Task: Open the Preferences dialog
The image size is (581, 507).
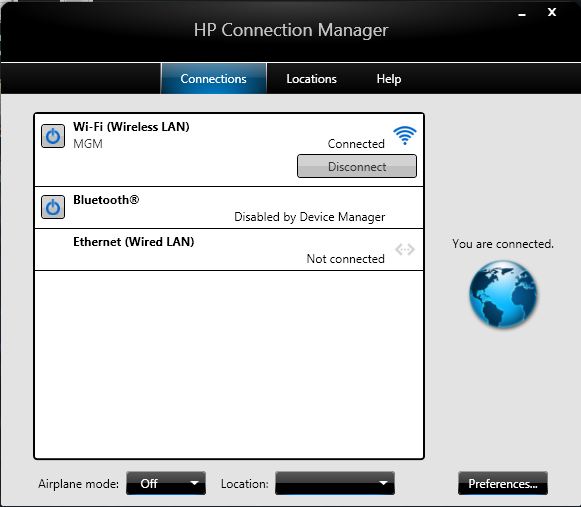Action: (503, 483)
